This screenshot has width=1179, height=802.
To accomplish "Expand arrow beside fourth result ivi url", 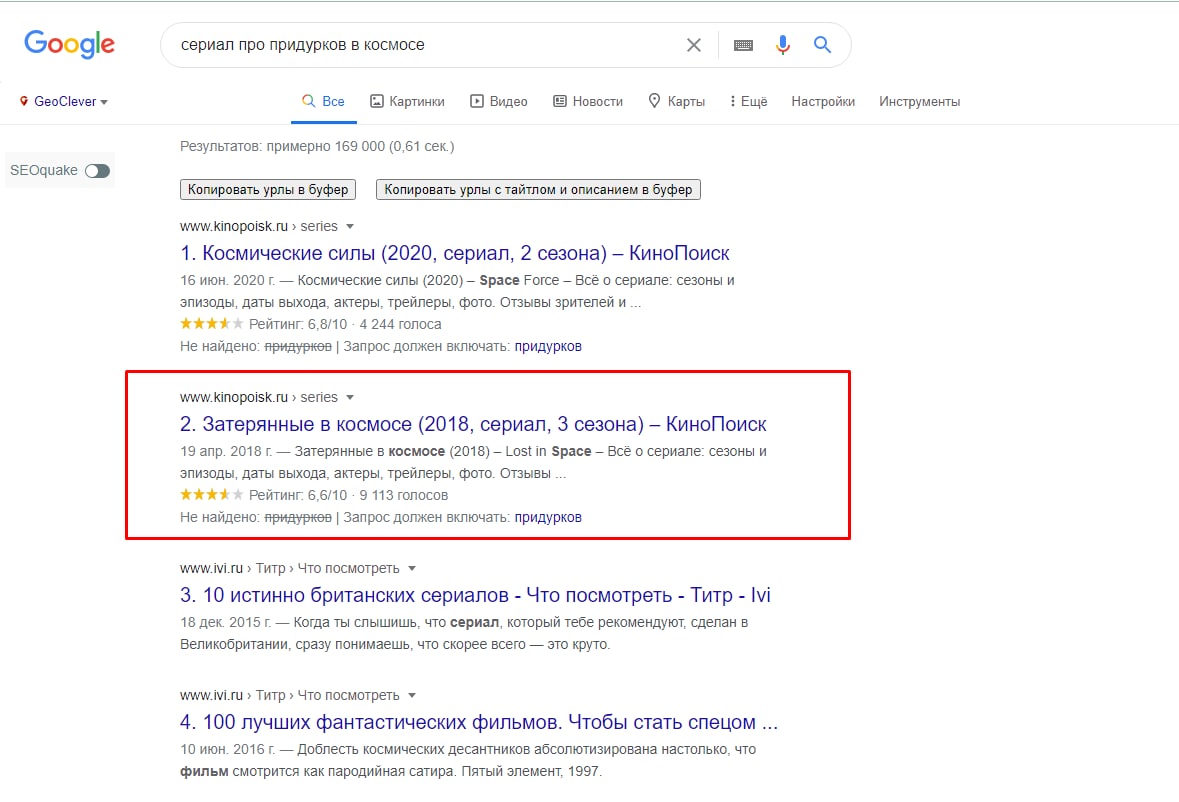I will point(412,696).
